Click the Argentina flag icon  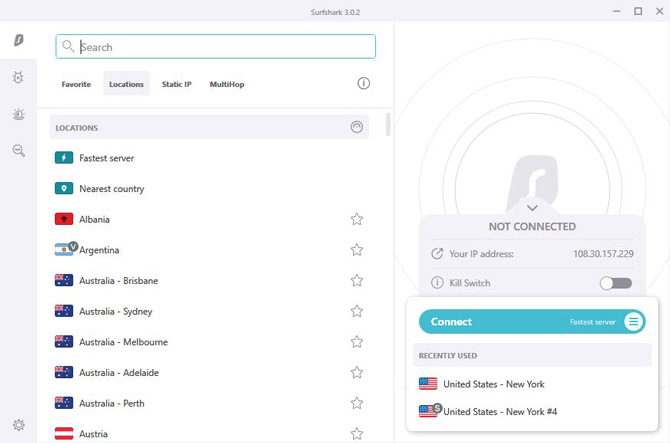pyautogui.click(x=64, y=249)
